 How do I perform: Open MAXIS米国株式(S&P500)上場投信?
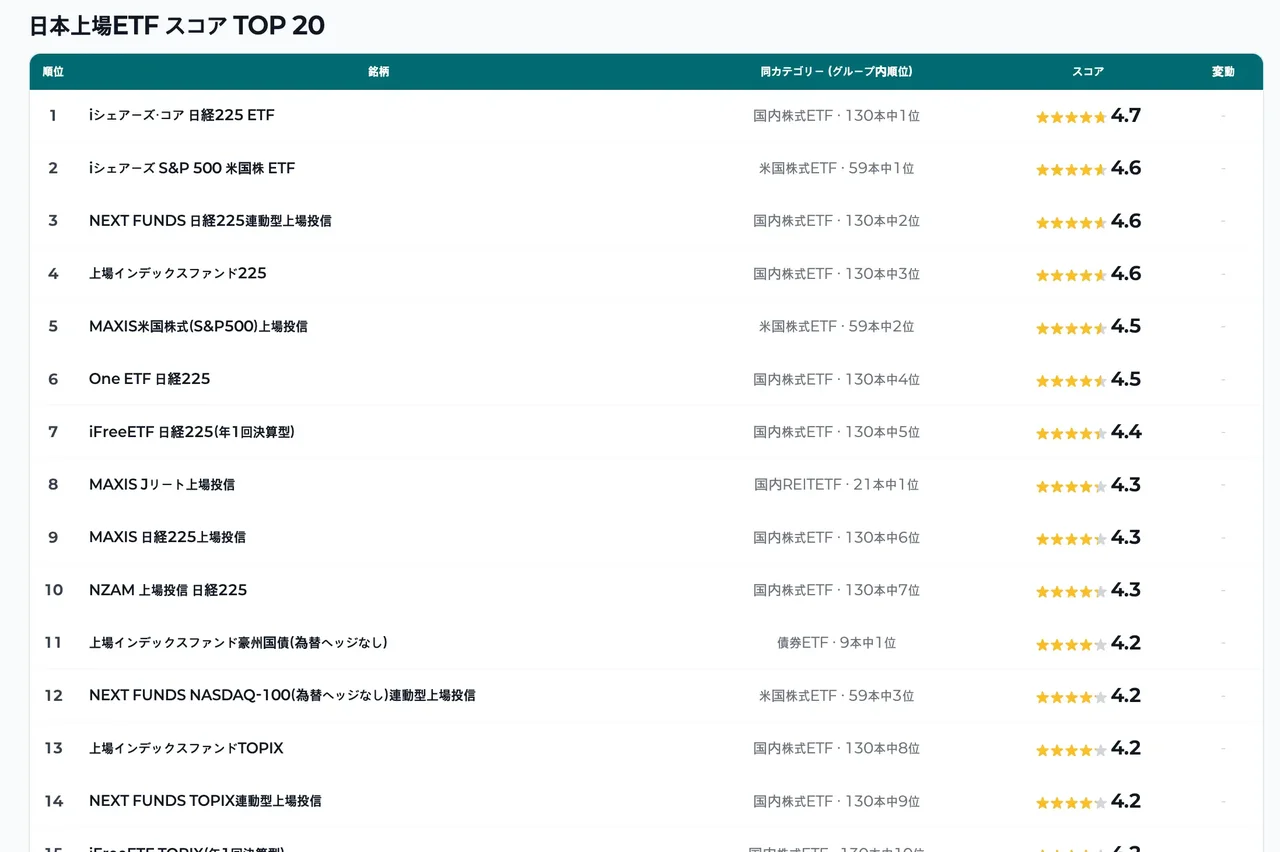point(198,327)
